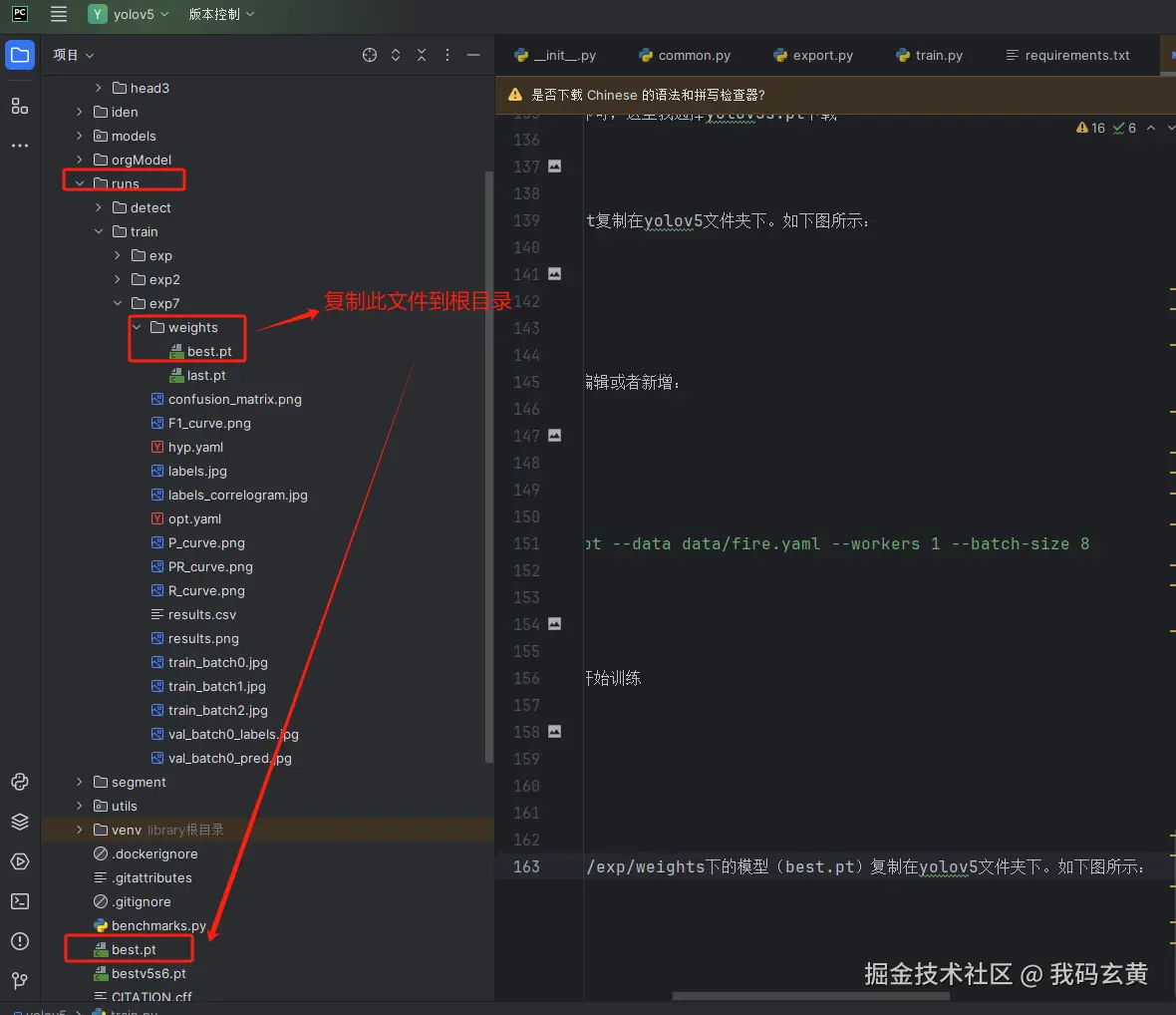Switch to export.py tab
The width and height of the screenshot is (1176, 1015).
[x=813, y=55]
